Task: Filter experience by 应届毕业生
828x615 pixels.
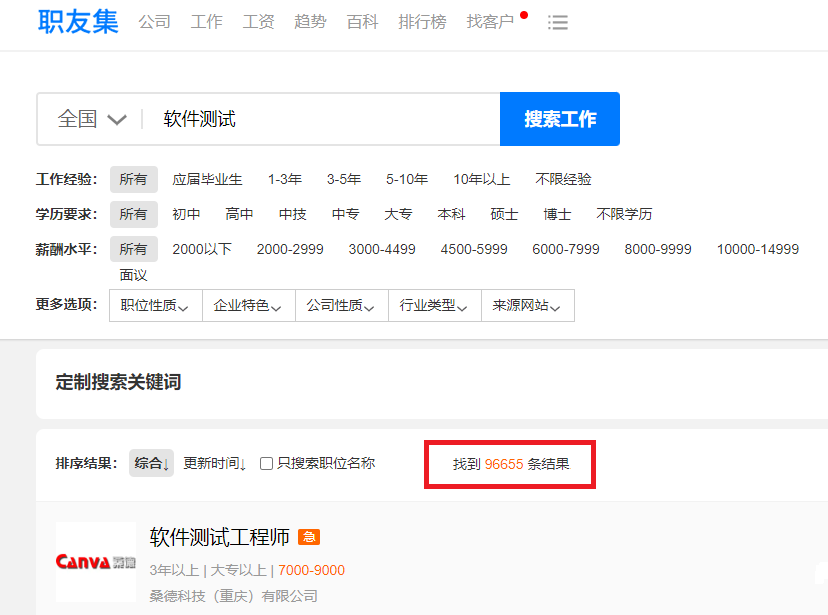Action: pyautogui.click(x=207, y=179)
